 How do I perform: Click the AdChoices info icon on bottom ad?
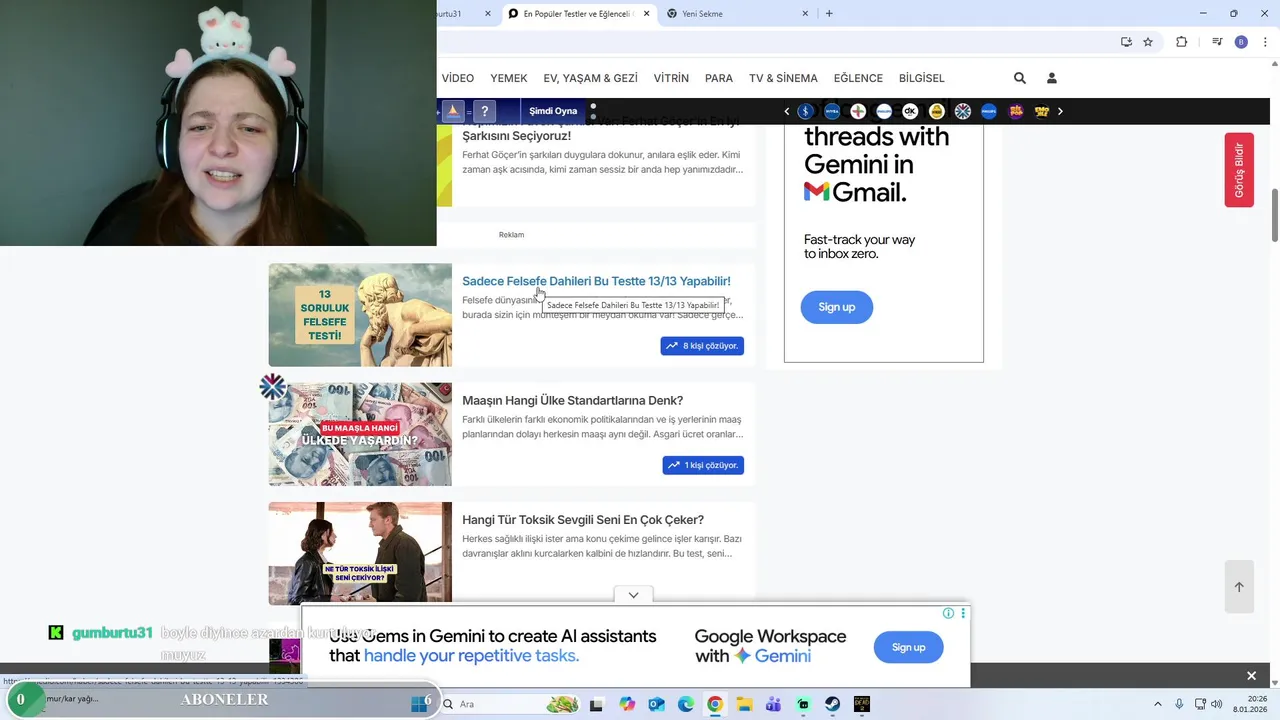(948, 613)
